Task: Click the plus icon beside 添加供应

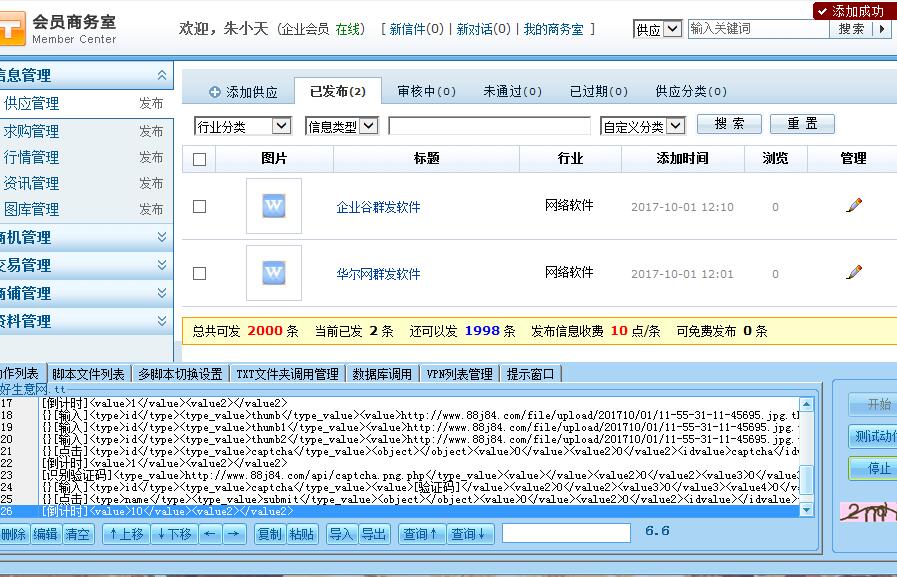Action: (215, 92)
